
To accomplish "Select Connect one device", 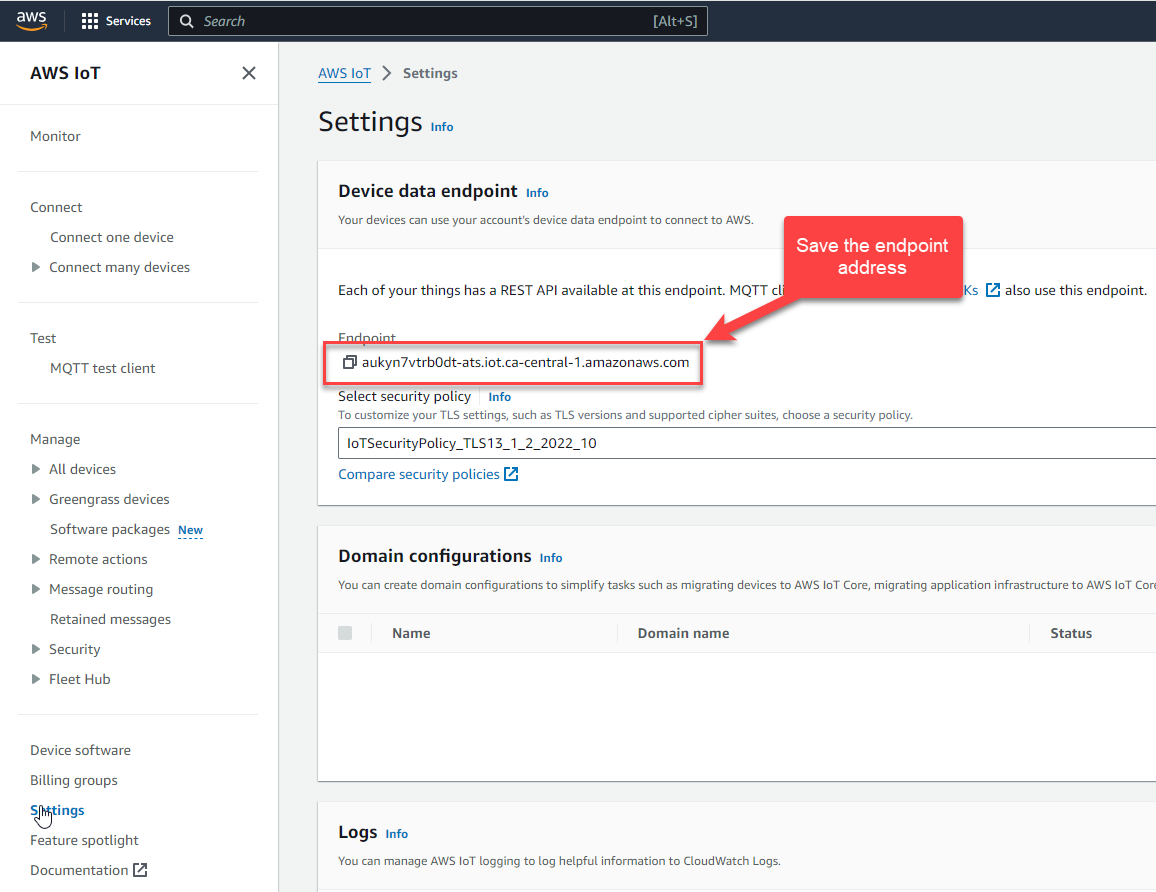I will (112, 237).
